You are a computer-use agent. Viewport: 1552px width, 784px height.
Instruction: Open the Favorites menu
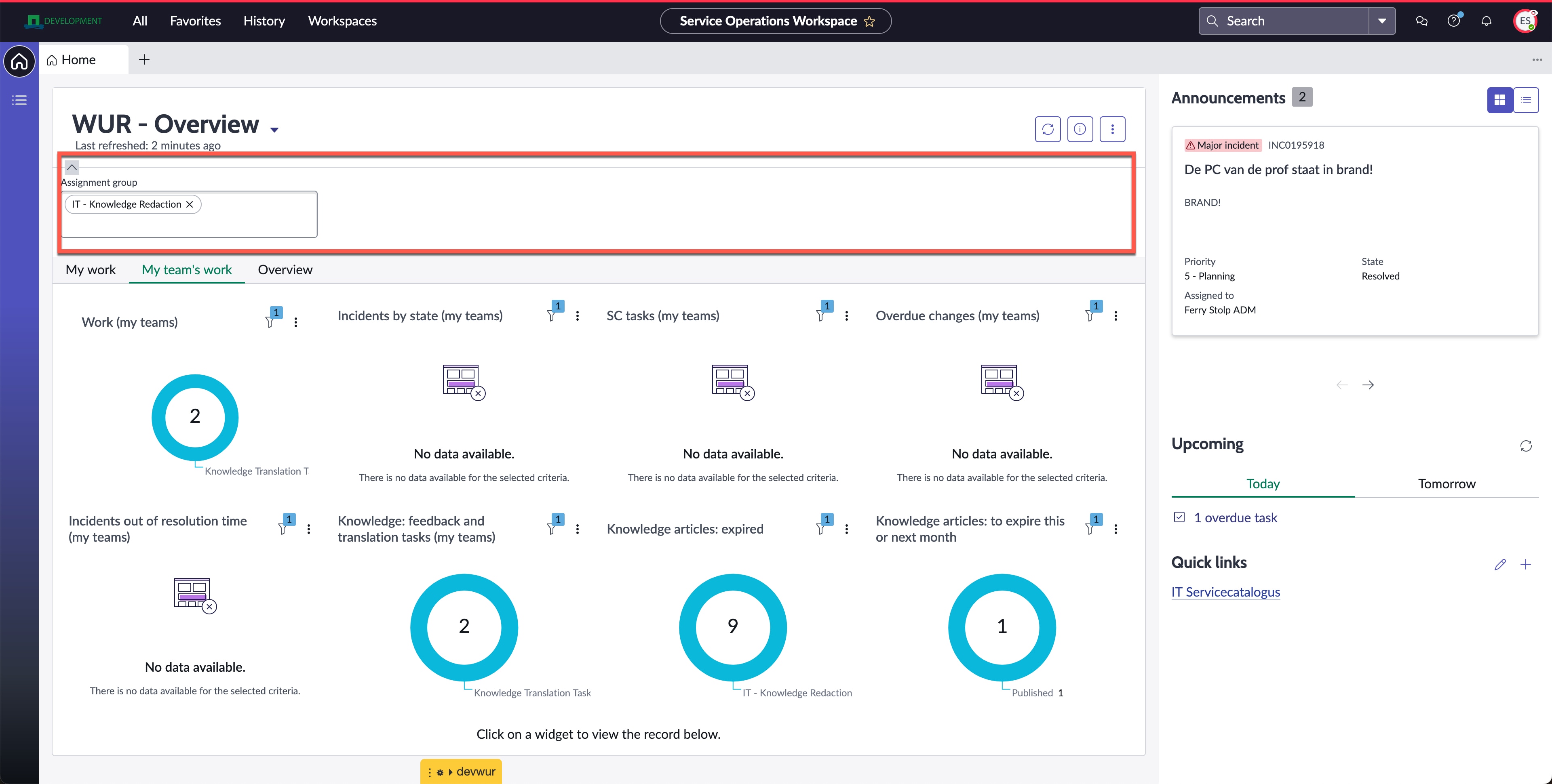[x=195, y=21]
